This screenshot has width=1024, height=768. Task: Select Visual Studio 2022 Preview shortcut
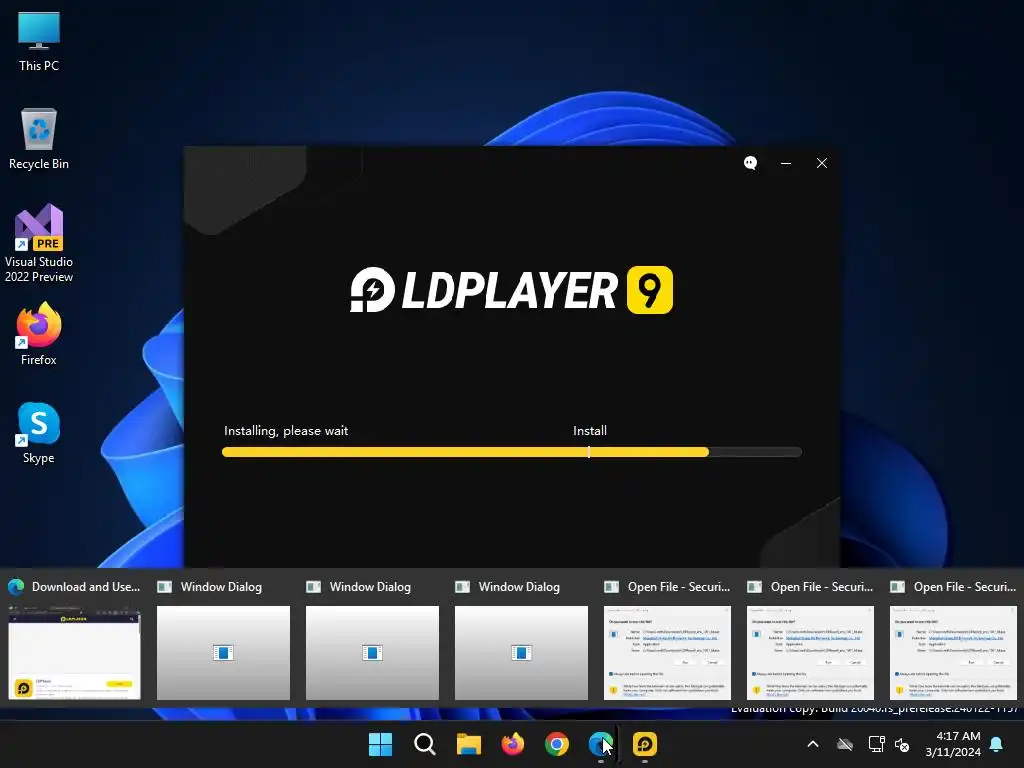(39, 243)
